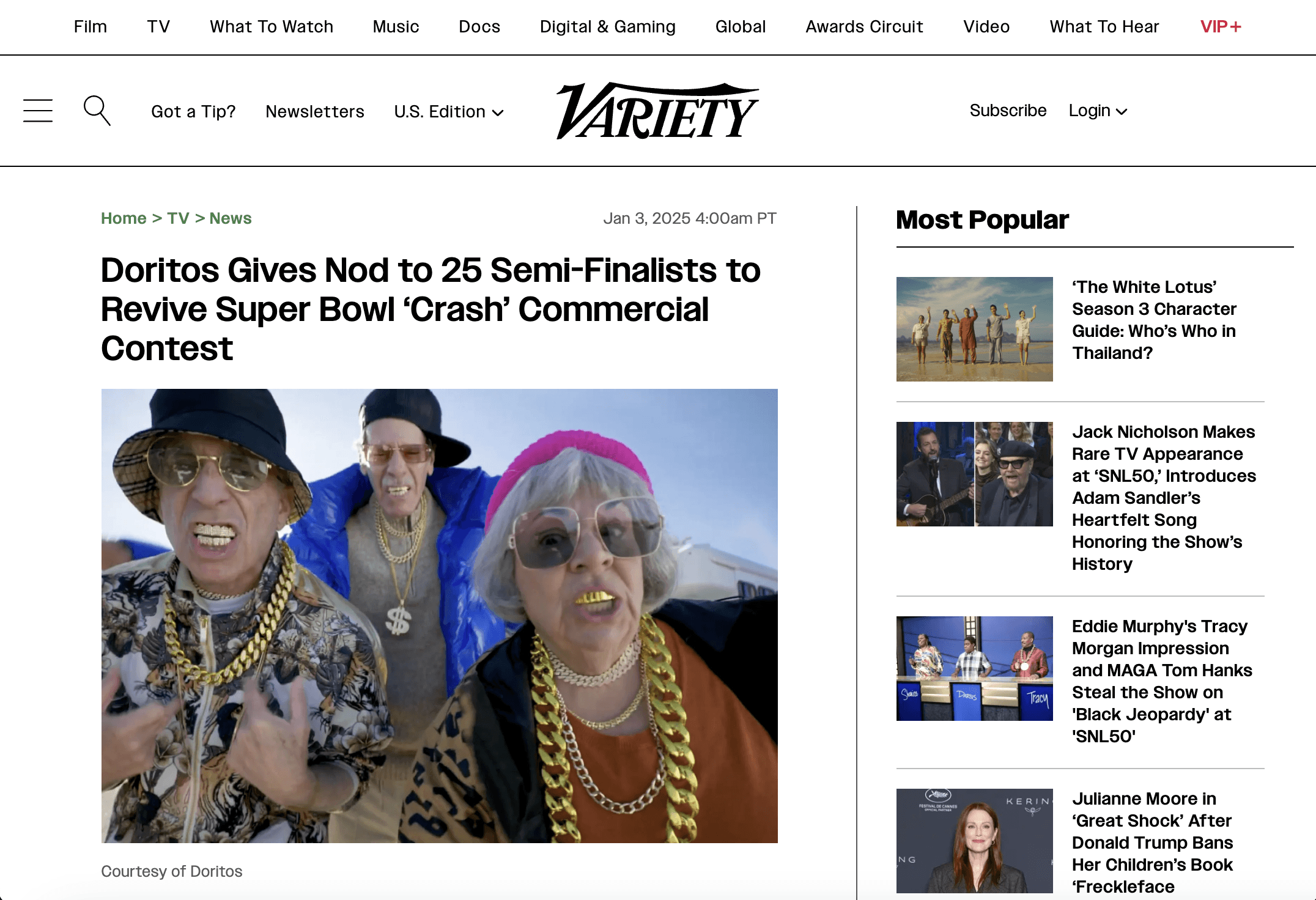Click the Doritos commercial main image

(439, 616)
